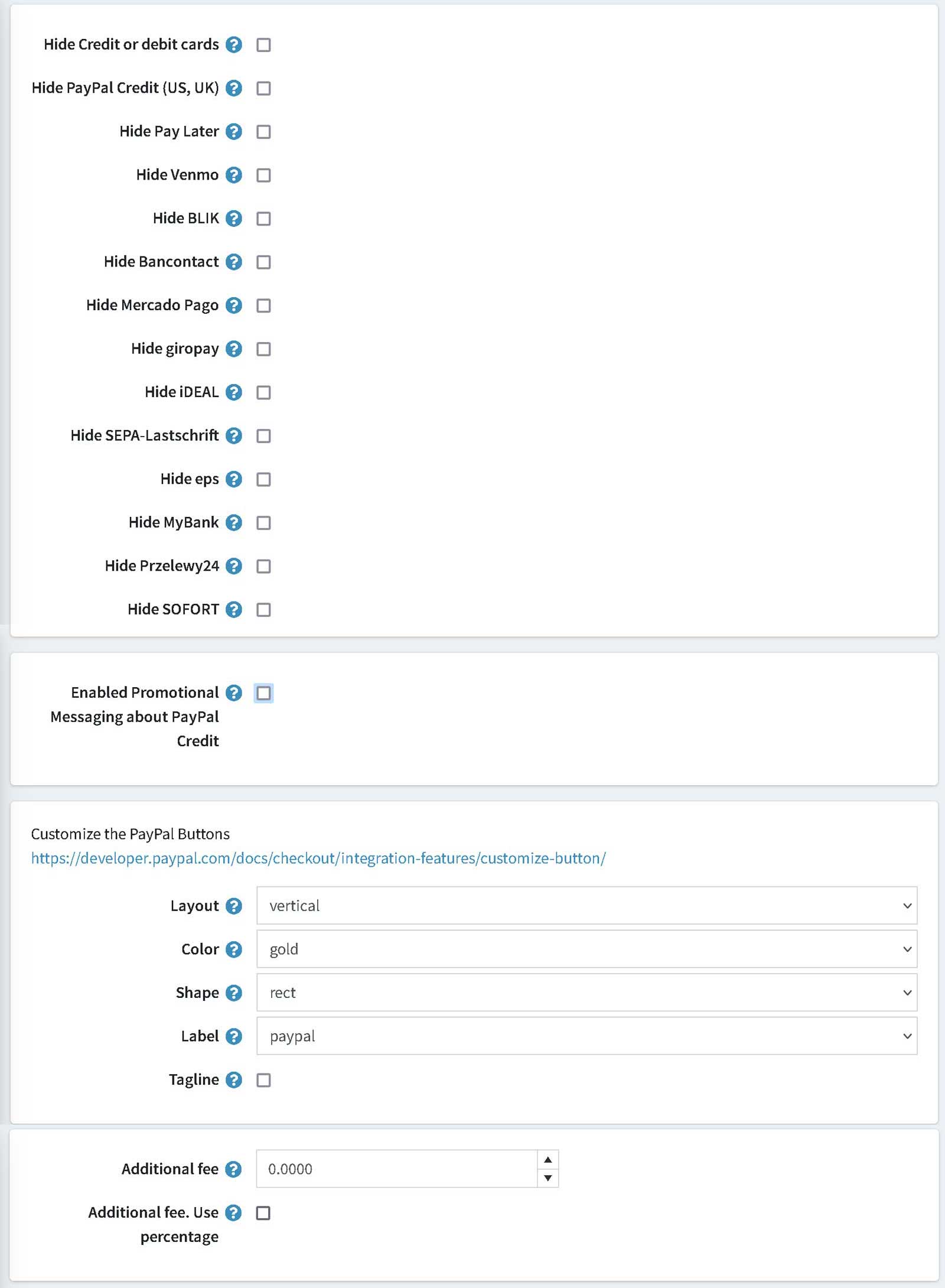This screenshot has width=945, height=1288.
Task: Show help for Hide SEPA-Lastschrift
Action: pyautogui.click(x=234, y=435)
